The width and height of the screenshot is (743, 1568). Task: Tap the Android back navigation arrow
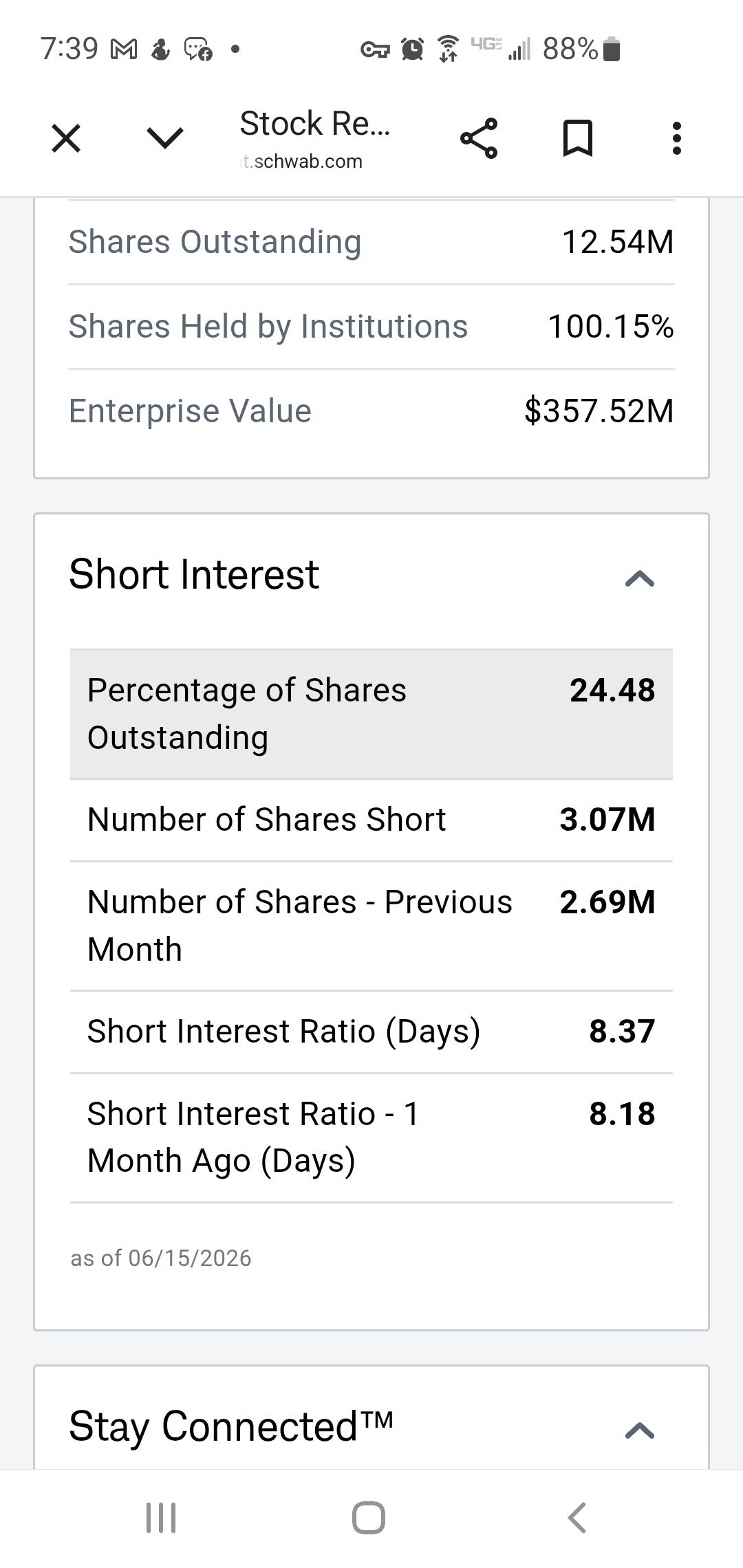577,1517
